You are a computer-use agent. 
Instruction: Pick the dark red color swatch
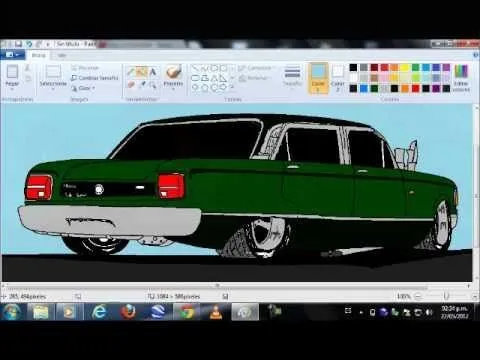tap(374, 68)
